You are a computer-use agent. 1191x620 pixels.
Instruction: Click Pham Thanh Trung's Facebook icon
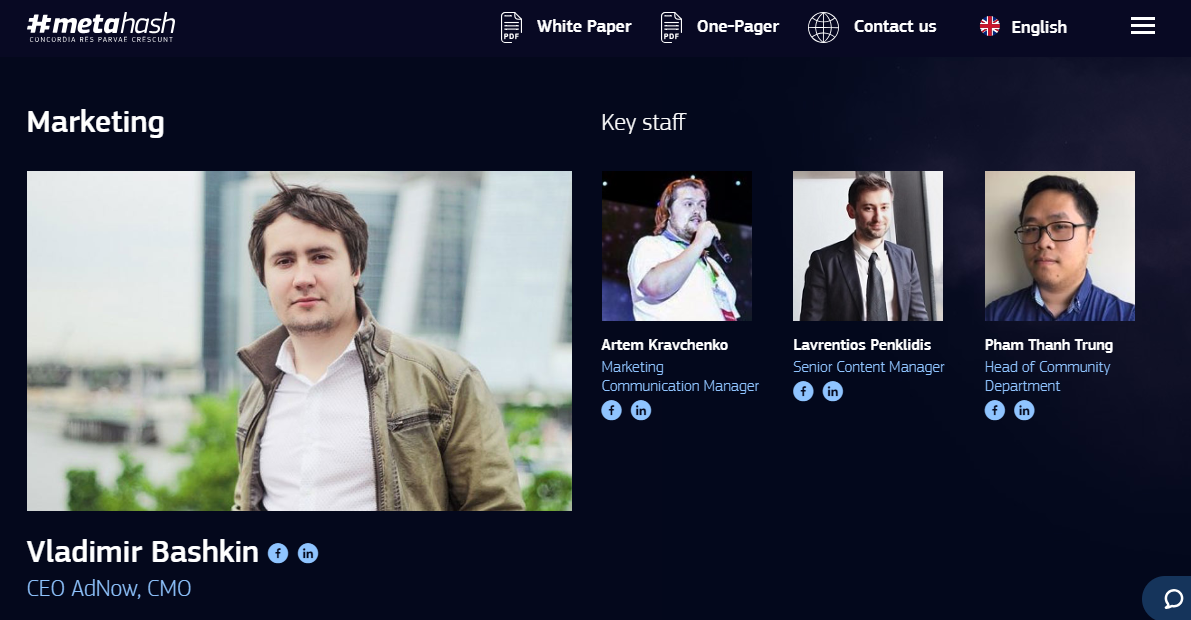(x=995, y=410)
